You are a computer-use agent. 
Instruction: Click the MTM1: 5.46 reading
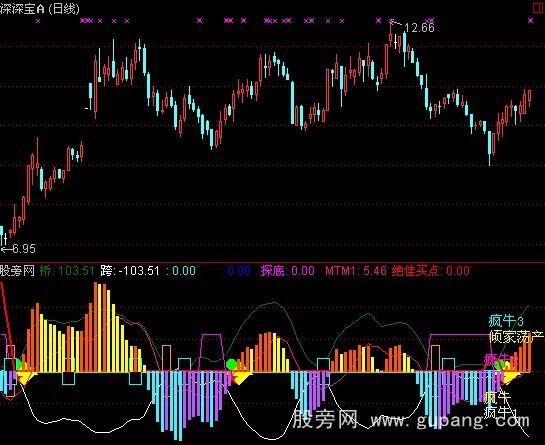pyautogui.click(x=356, y=270)
